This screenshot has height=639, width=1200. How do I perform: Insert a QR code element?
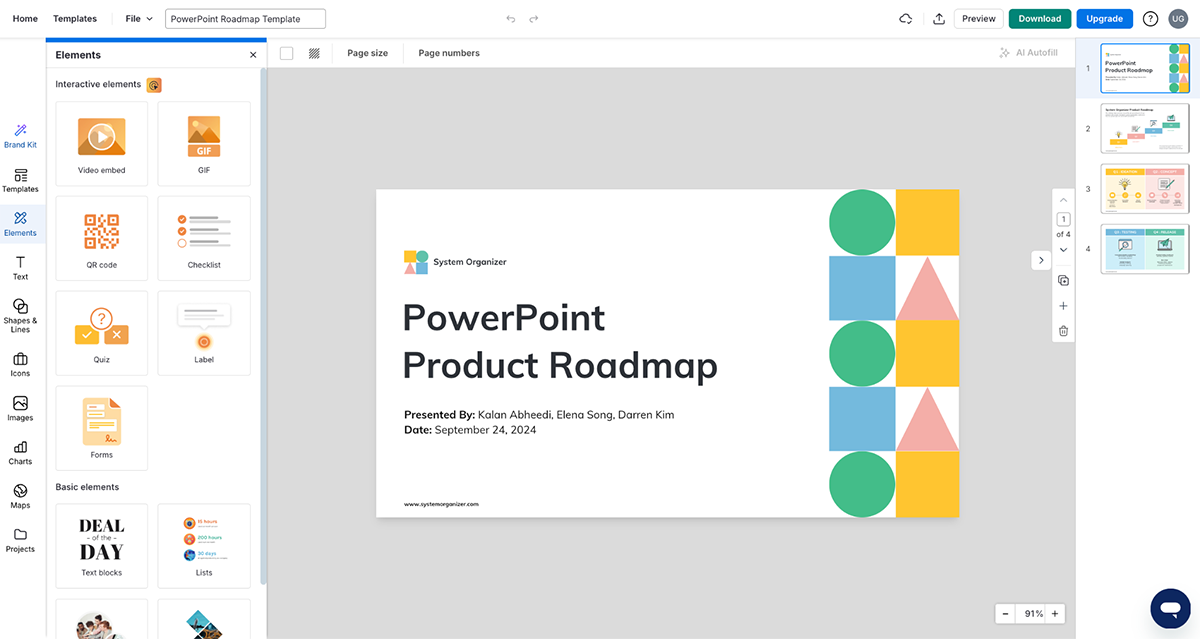pos(101,238)
